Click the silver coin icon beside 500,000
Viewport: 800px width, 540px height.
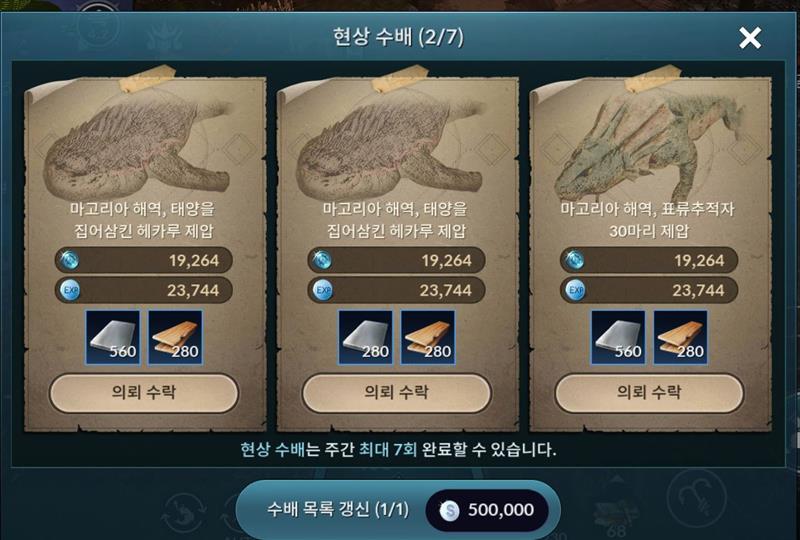450,510
